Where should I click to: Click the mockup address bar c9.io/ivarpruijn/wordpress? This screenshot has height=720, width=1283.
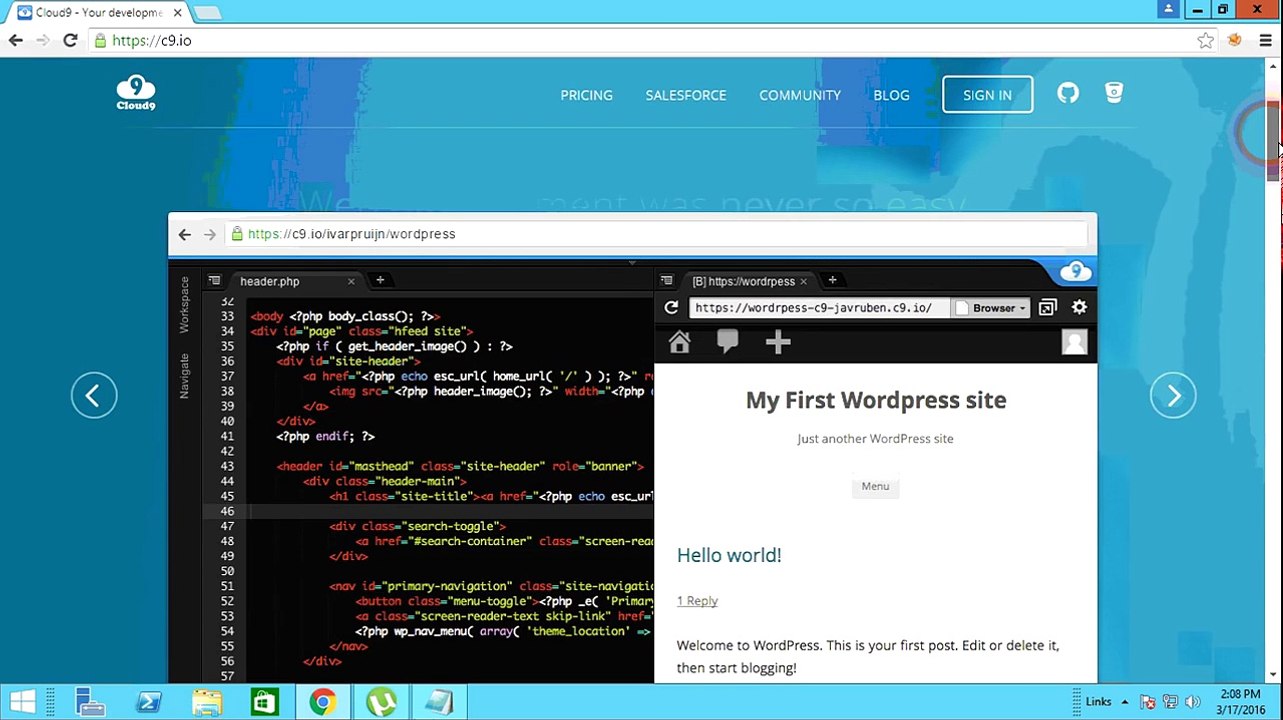click(655, 234)
